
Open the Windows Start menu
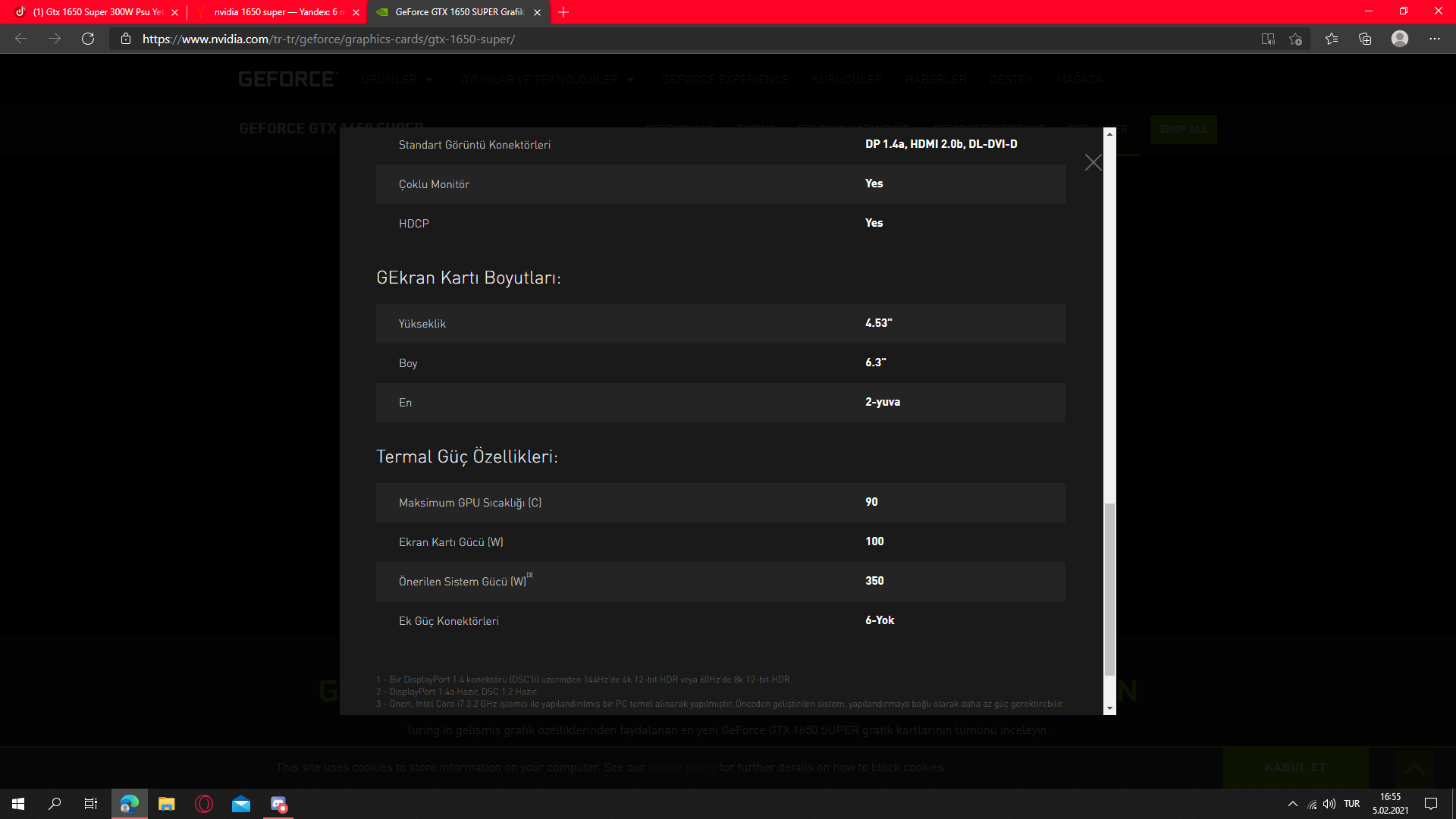pyautogui.click(x=18, y=804)
